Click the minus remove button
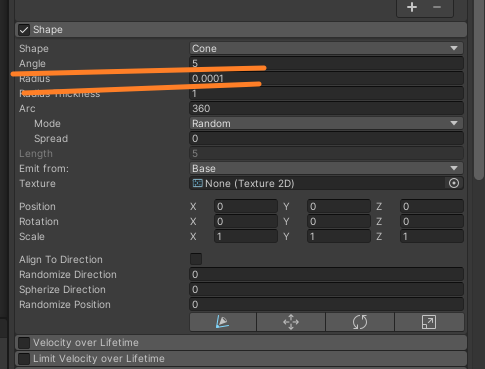Viewport: 485px width, 369px height. (x=437, y=7)
